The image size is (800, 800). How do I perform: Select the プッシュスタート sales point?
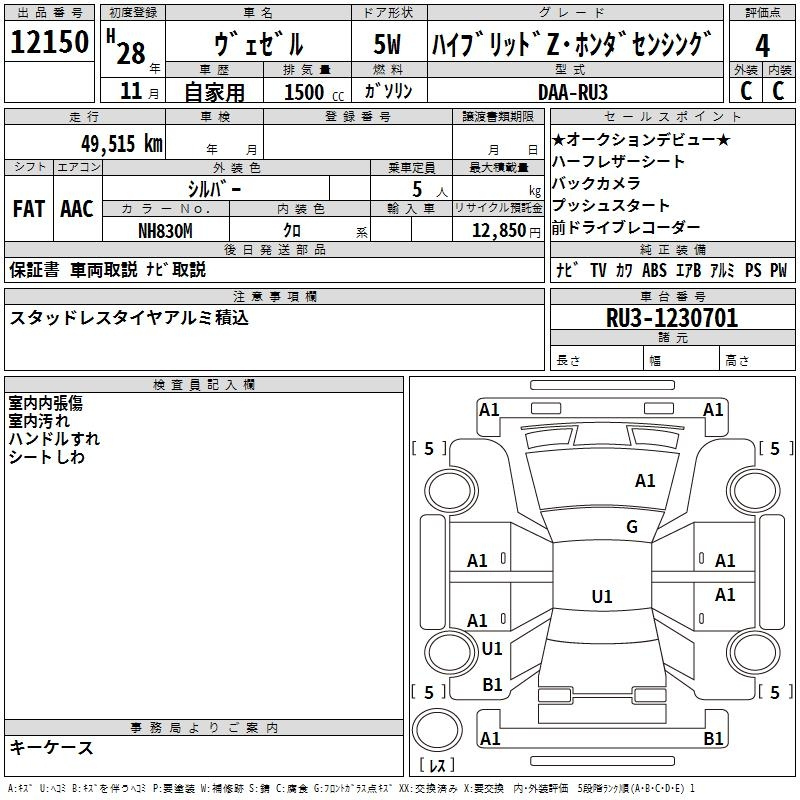point(610,205)
